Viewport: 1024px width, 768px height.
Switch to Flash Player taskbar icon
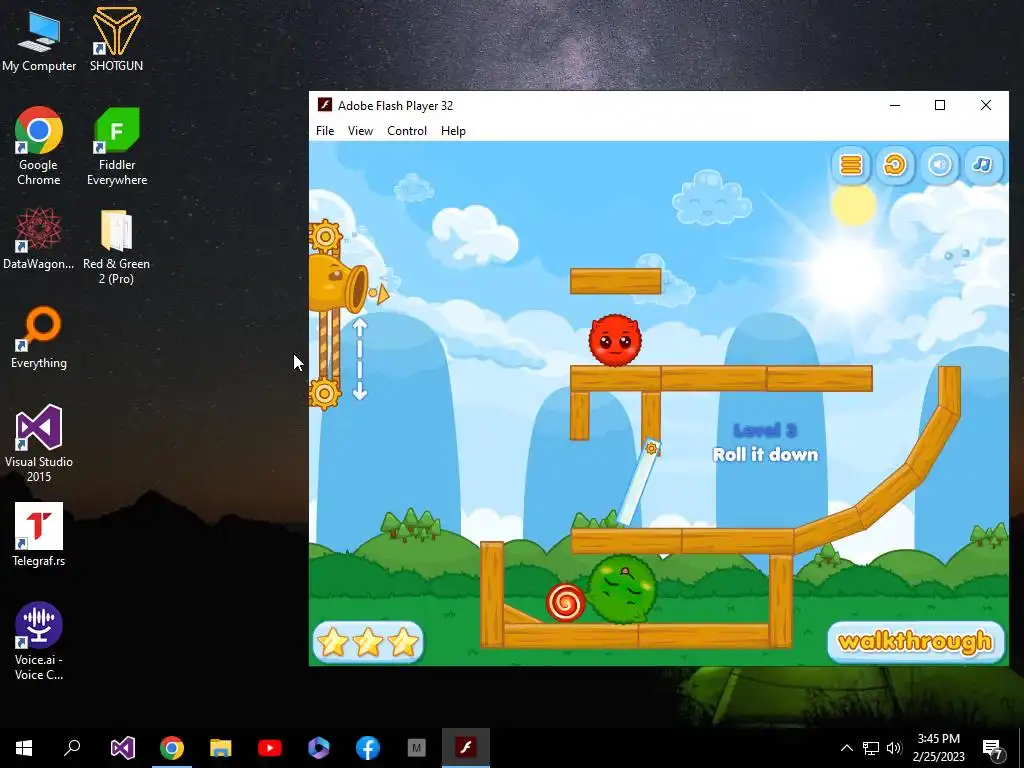pos(466,748)
